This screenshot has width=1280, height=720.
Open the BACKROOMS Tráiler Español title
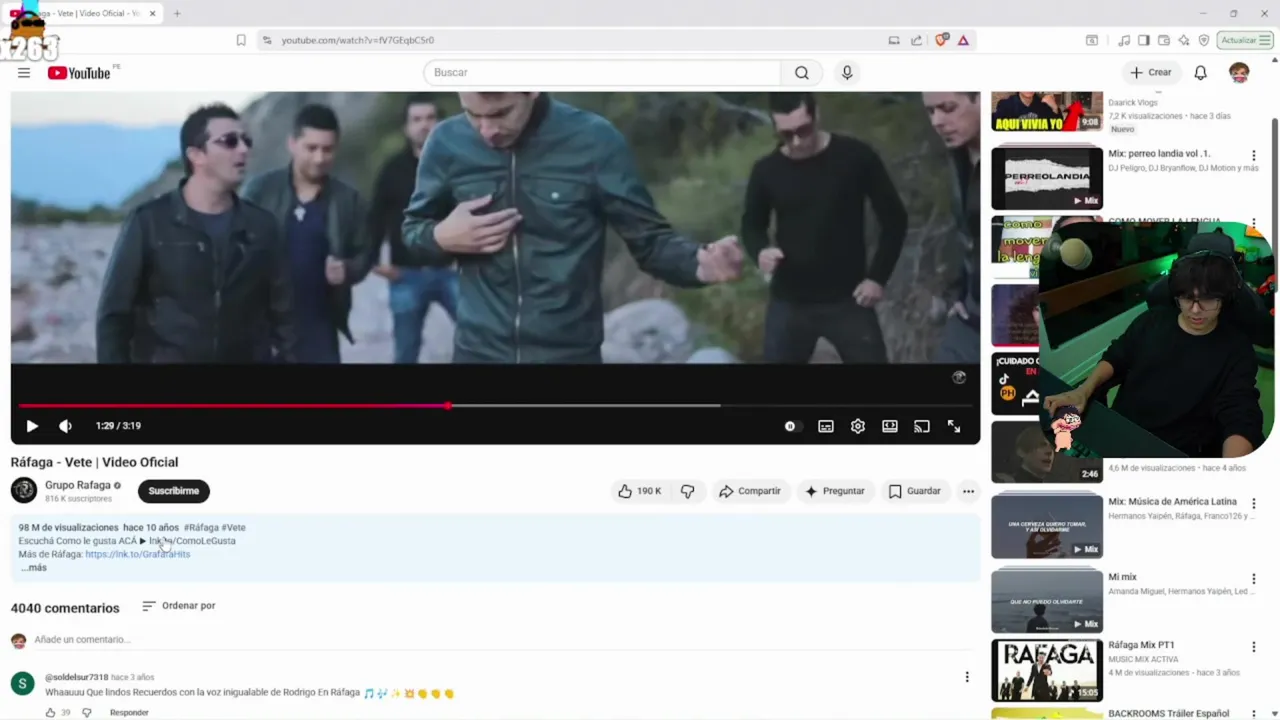1168,713
